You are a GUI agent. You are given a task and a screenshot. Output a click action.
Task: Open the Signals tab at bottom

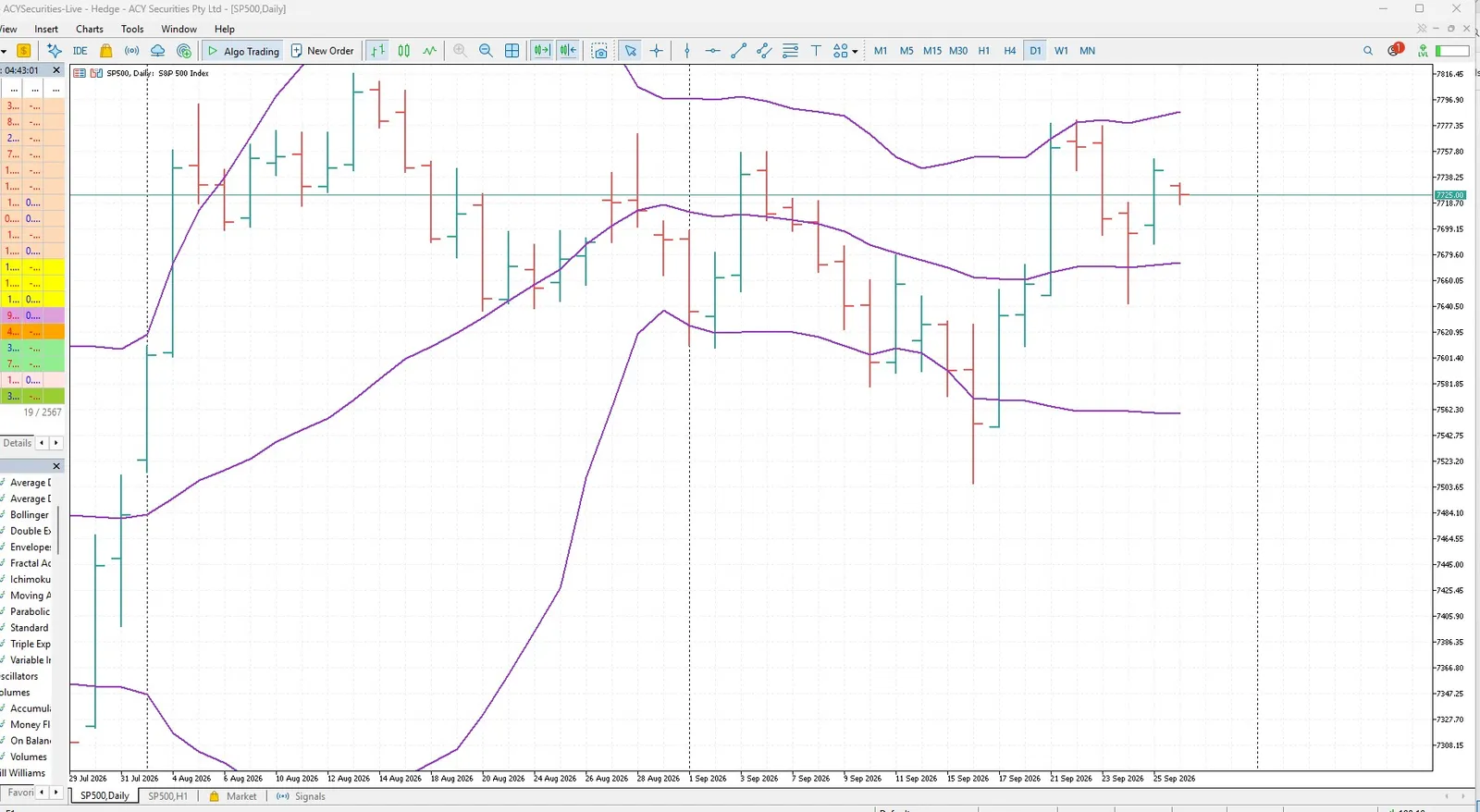302,796
